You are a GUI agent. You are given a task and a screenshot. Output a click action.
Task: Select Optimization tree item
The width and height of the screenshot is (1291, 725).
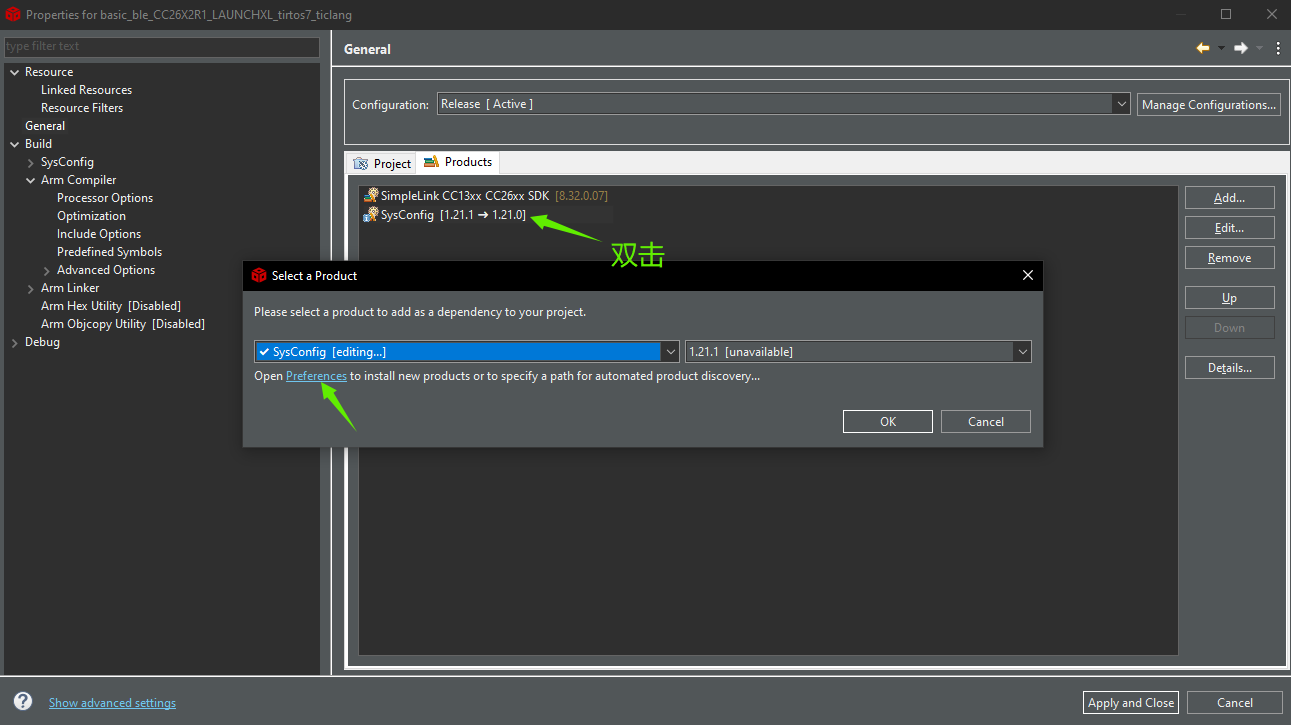91,216
